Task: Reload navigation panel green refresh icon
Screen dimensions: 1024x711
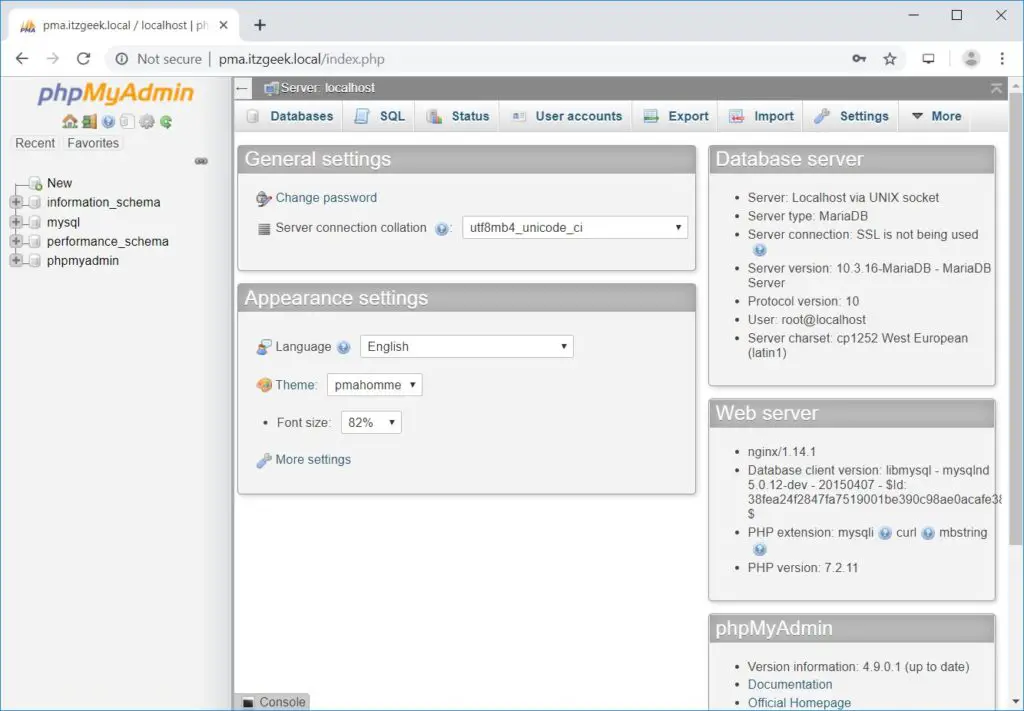Action: coord(166,121)
